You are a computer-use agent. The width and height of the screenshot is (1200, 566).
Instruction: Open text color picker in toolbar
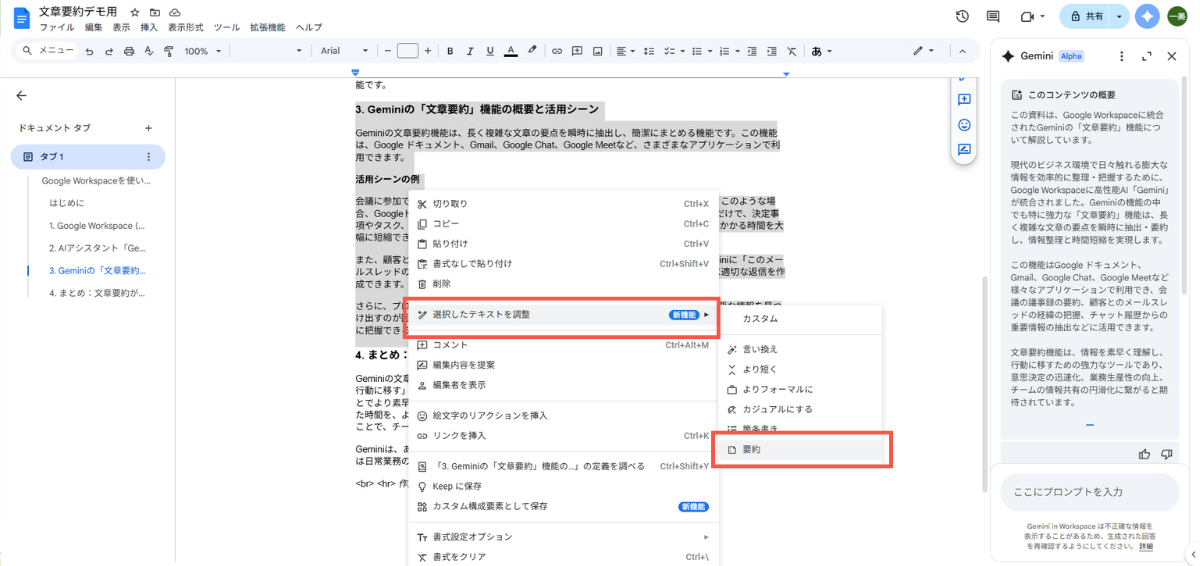pos(510,51)
